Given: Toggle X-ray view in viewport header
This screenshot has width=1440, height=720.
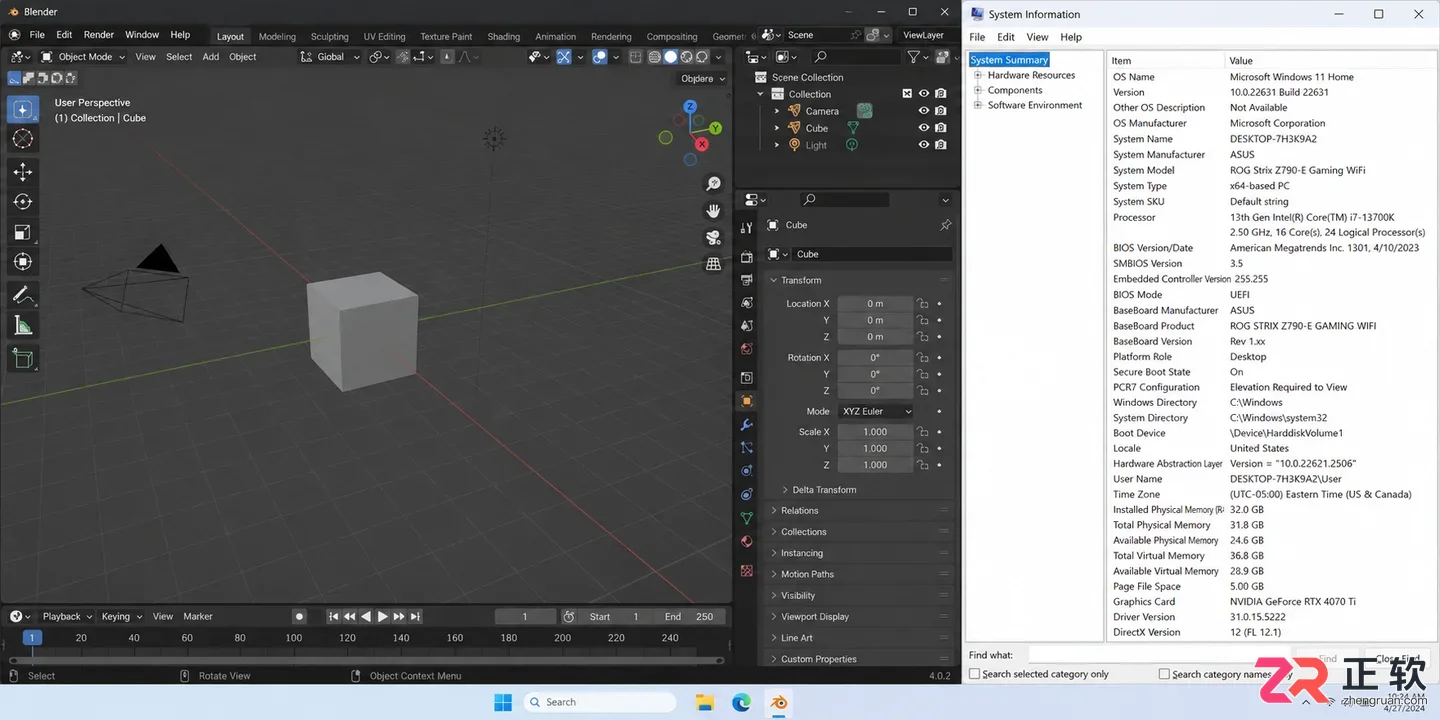Looking at the screenshot, I should 636,57.
